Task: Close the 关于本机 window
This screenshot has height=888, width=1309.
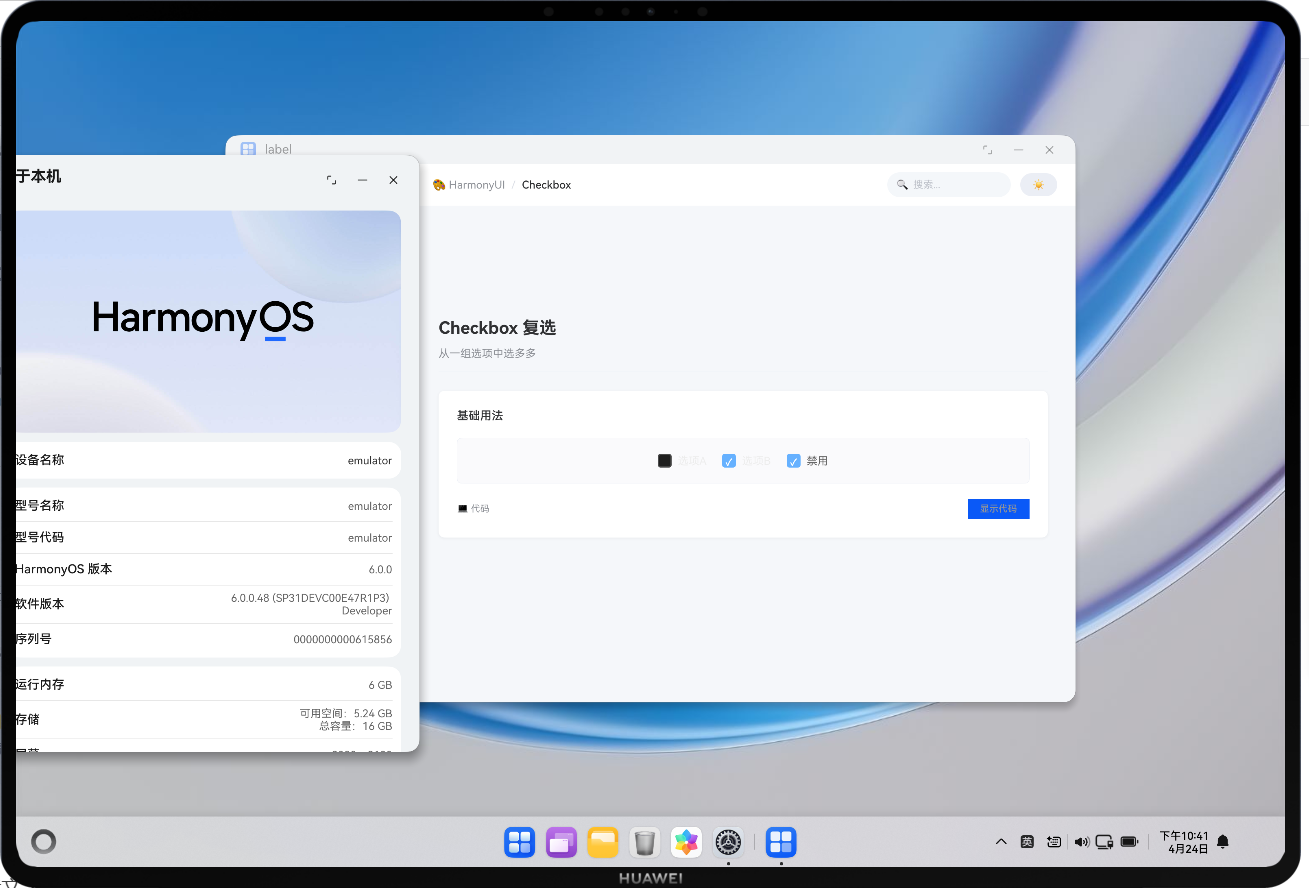Action: point(393,180)
